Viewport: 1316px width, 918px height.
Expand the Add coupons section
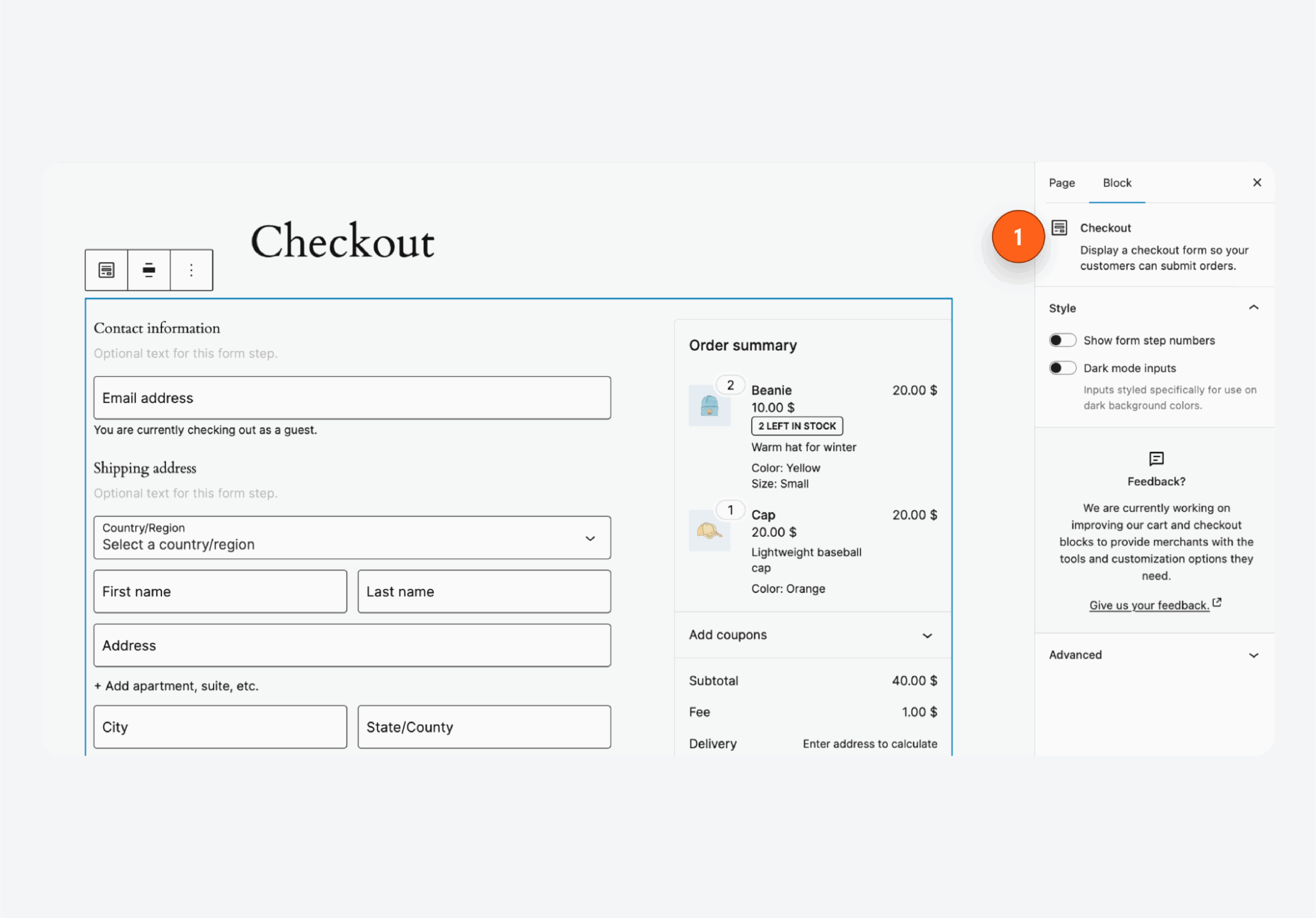pos(928,635)
